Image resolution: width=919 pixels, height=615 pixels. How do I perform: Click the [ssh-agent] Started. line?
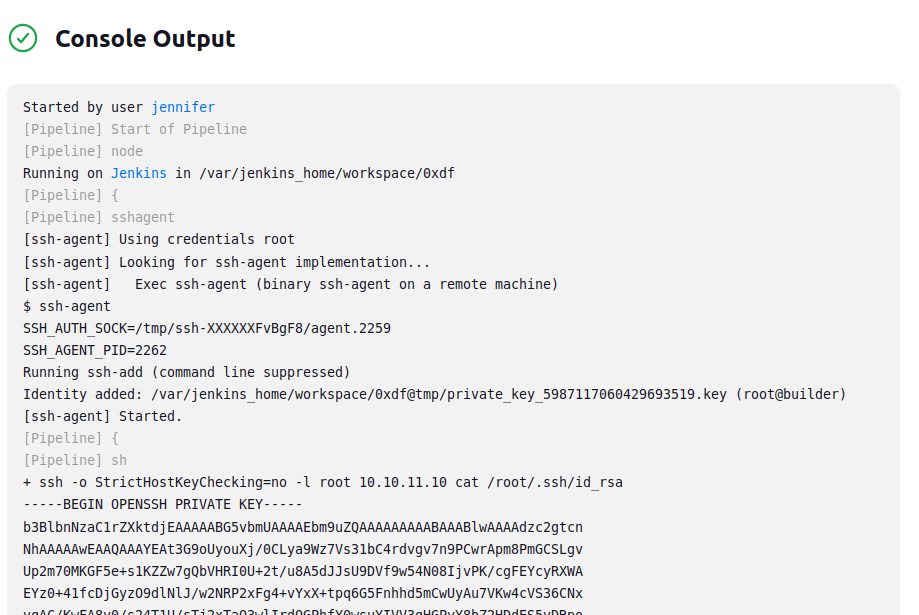coord(103,416)
